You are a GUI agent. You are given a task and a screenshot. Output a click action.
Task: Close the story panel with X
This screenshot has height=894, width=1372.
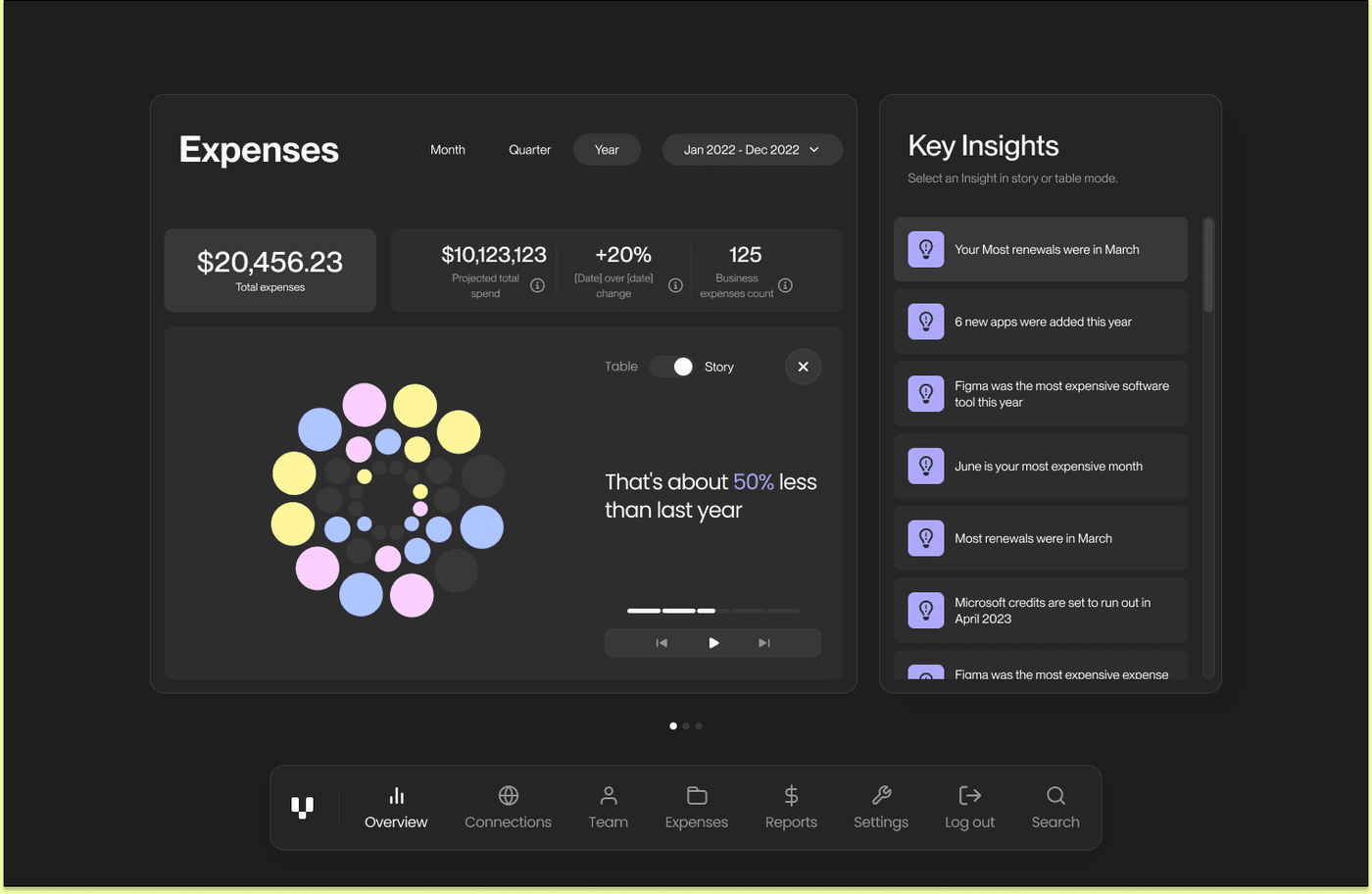pos(804,367)
